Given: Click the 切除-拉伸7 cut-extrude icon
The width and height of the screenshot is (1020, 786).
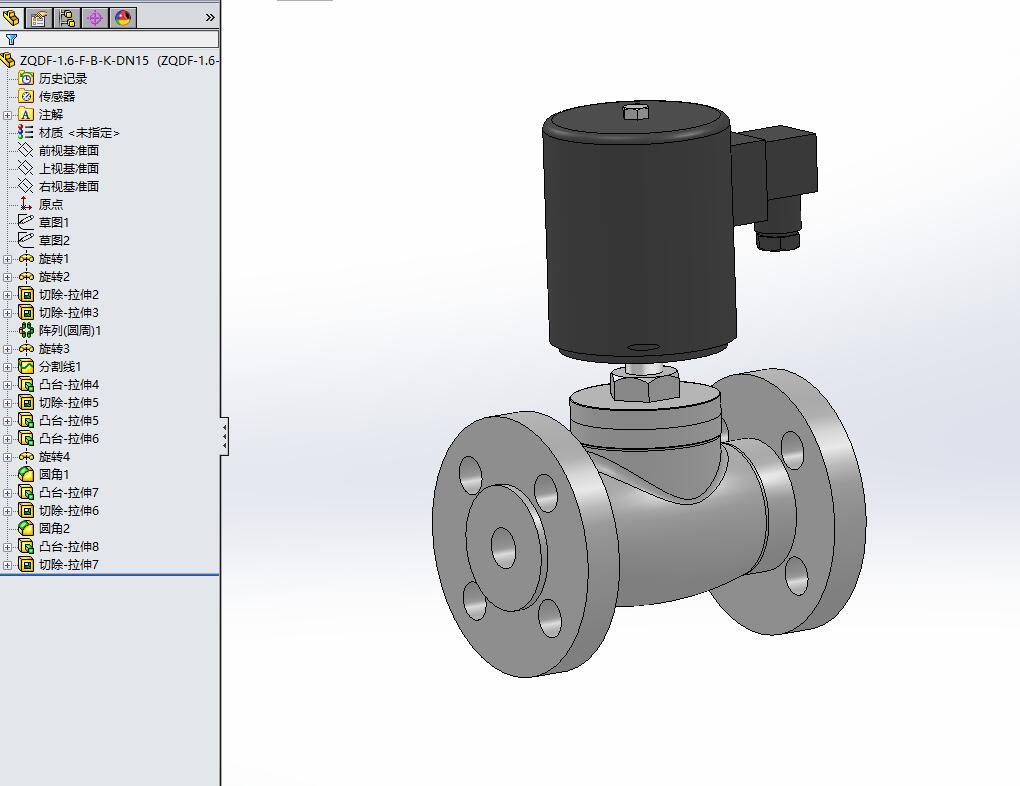Looking at the screenshot, I should pos(25,564).
